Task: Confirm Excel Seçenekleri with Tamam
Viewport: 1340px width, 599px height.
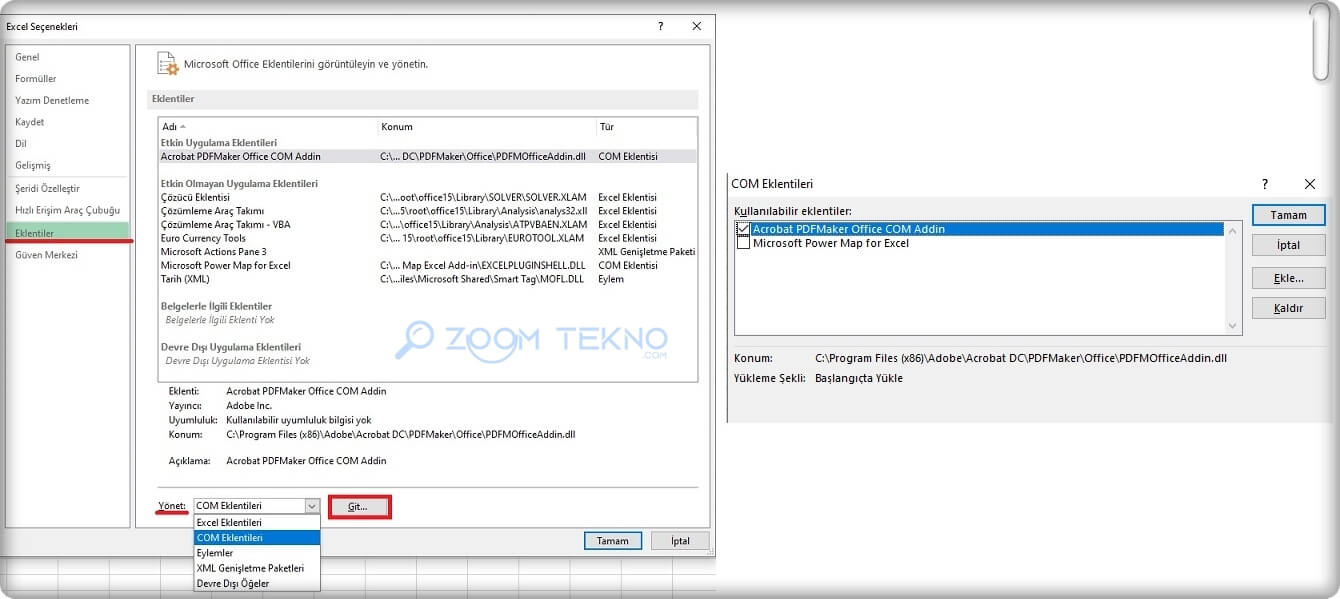Action: click(x=613, y=541)
